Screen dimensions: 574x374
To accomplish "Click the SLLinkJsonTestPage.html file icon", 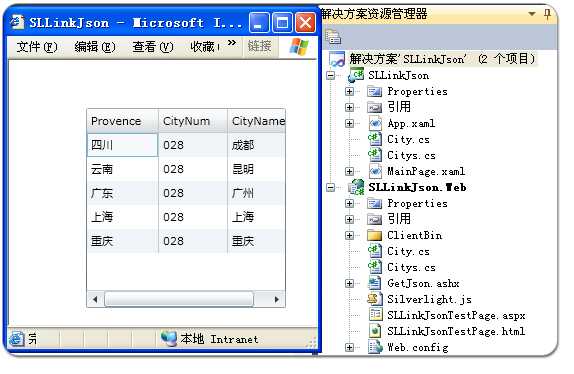I will 376,331.
